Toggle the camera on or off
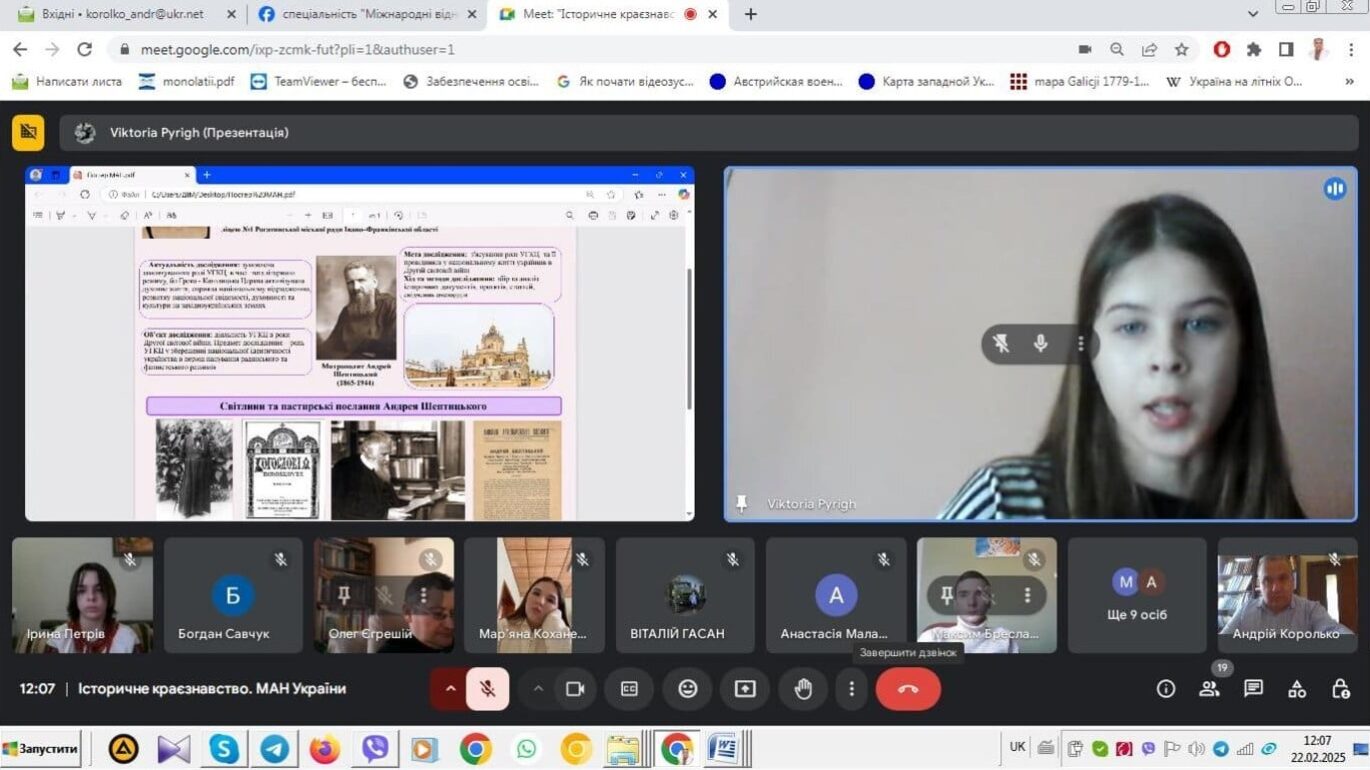 point(575,689)
